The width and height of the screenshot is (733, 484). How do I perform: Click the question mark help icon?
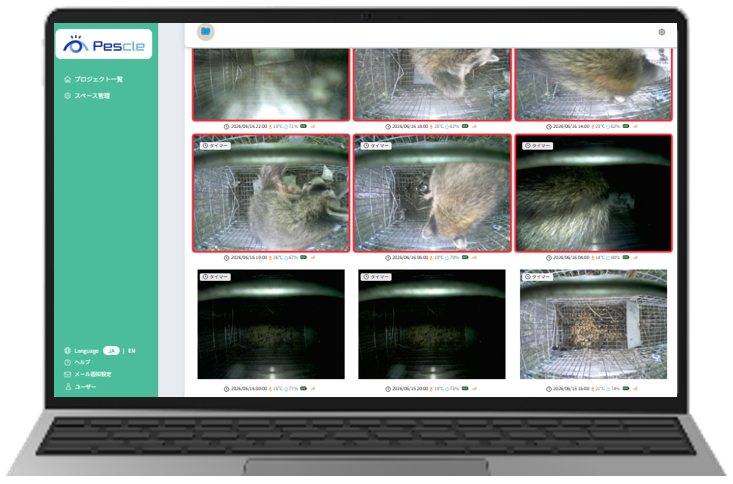coord(67,362)
